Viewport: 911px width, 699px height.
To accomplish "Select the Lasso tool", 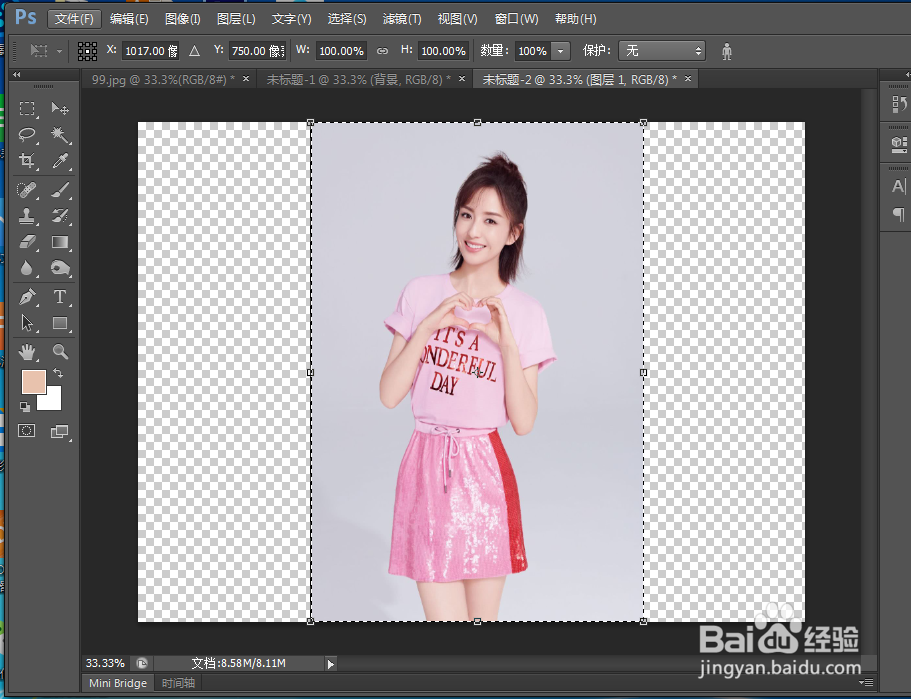I will pos(27,134).
